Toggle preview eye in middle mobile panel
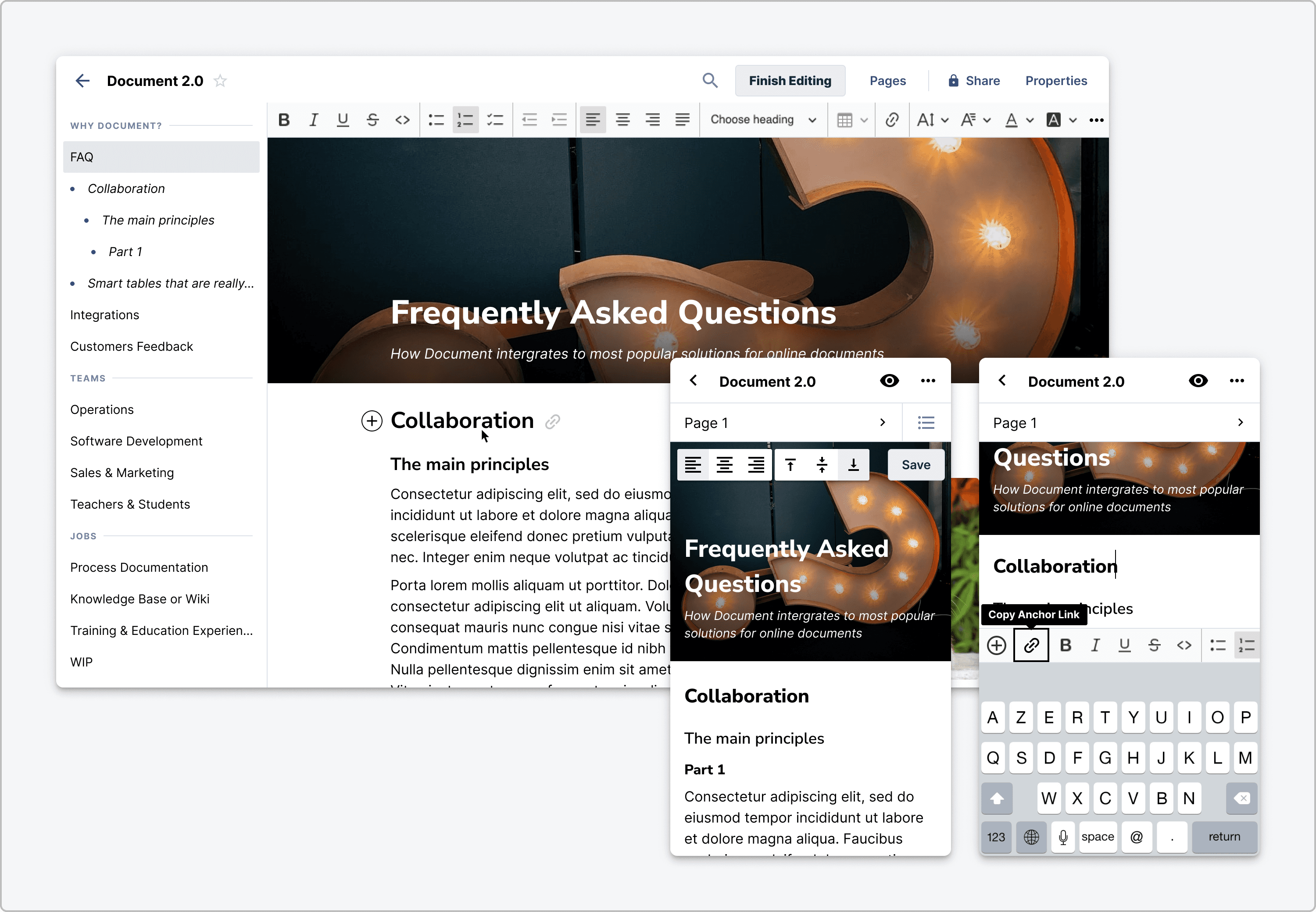 [x=890, y=381]
